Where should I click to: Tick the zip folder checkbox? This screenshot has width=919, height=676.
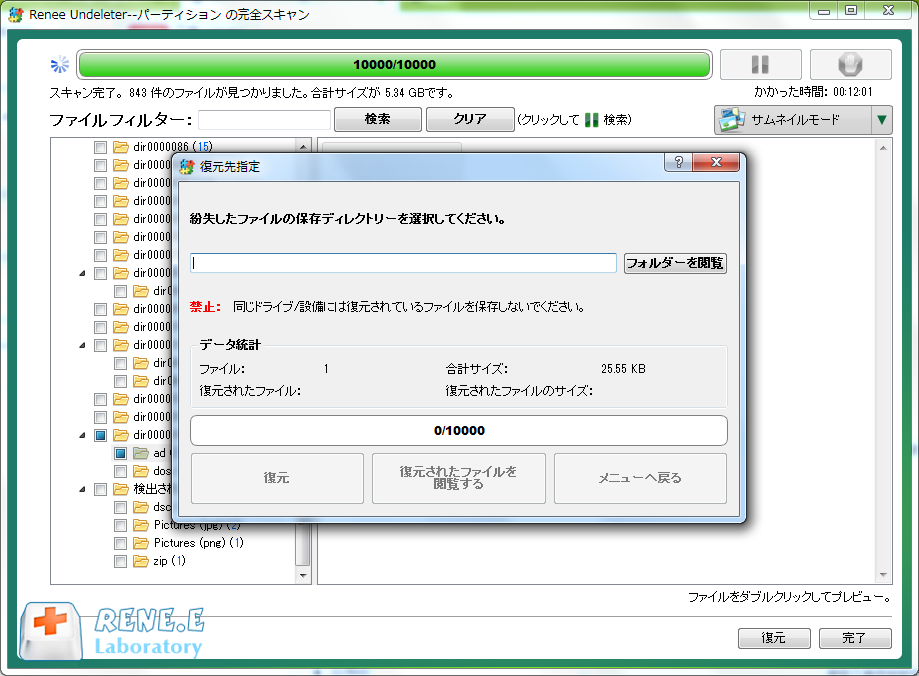coord(120,562)
